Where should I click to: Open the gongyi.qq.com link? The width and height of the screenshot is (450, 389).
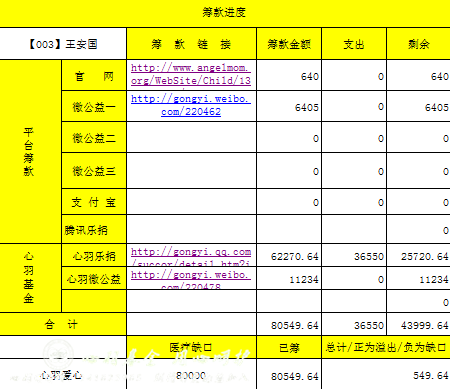point(191,257)
